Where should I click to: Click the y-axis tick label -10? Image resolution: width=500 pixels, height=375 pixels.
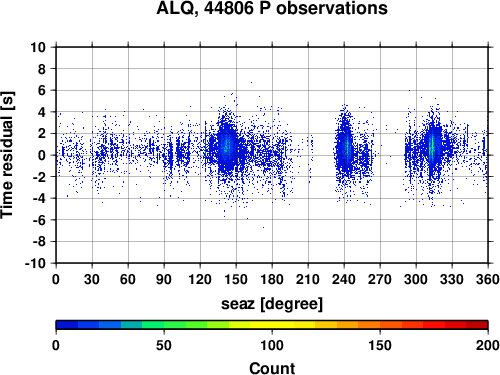coord(35,263)
